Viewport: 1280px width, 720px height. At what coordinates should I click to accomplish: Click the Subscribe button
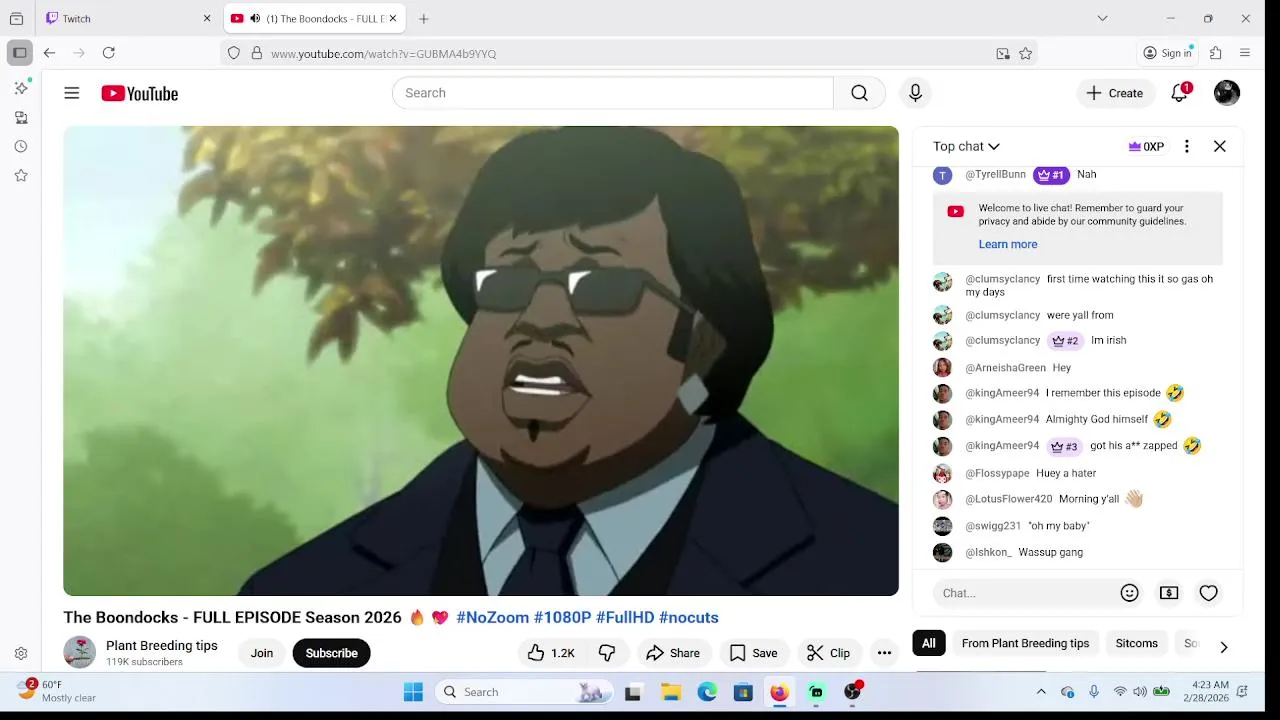click(x=331, y=653)
